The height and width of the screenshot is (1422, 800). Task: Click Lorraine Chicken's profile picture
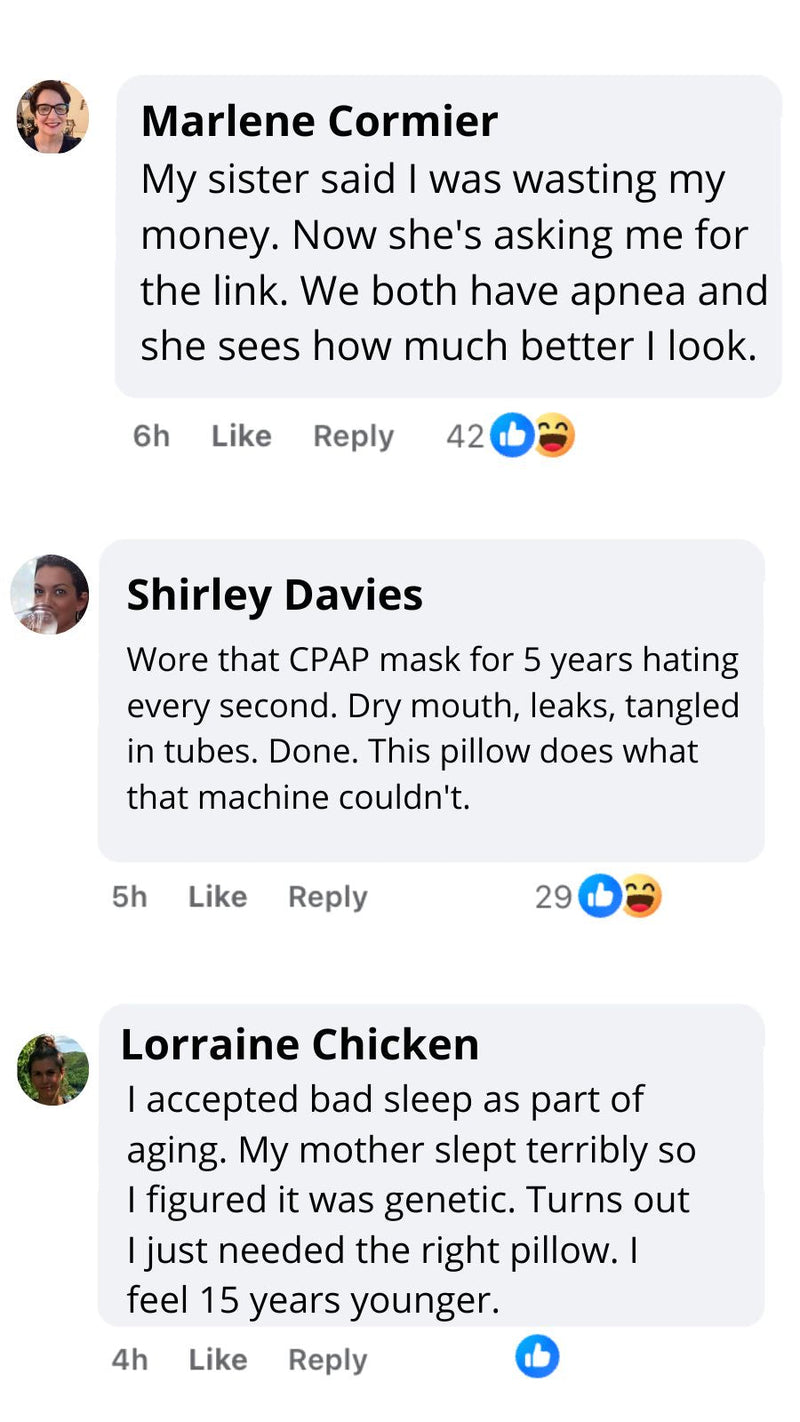(x=53, y=1069)
